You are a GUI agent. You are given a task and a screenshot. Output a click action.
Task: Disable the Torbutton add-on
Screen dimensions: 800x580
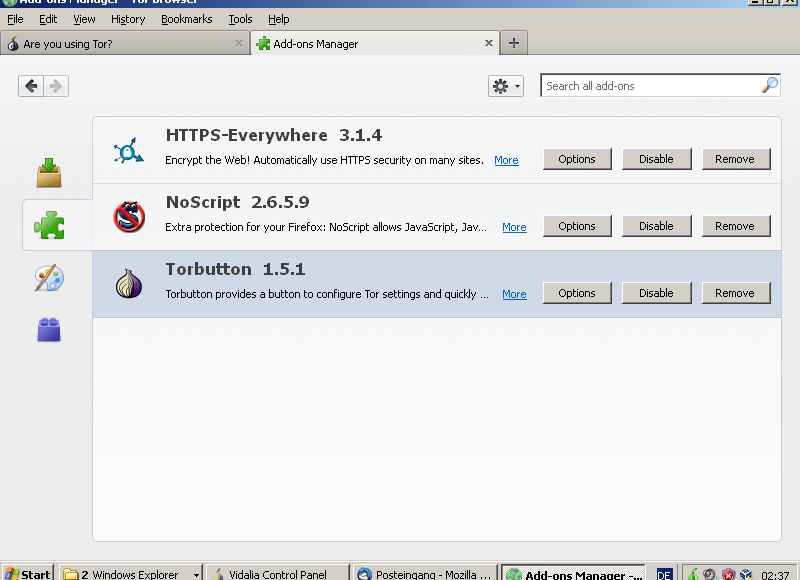click(x=656, y=293)
